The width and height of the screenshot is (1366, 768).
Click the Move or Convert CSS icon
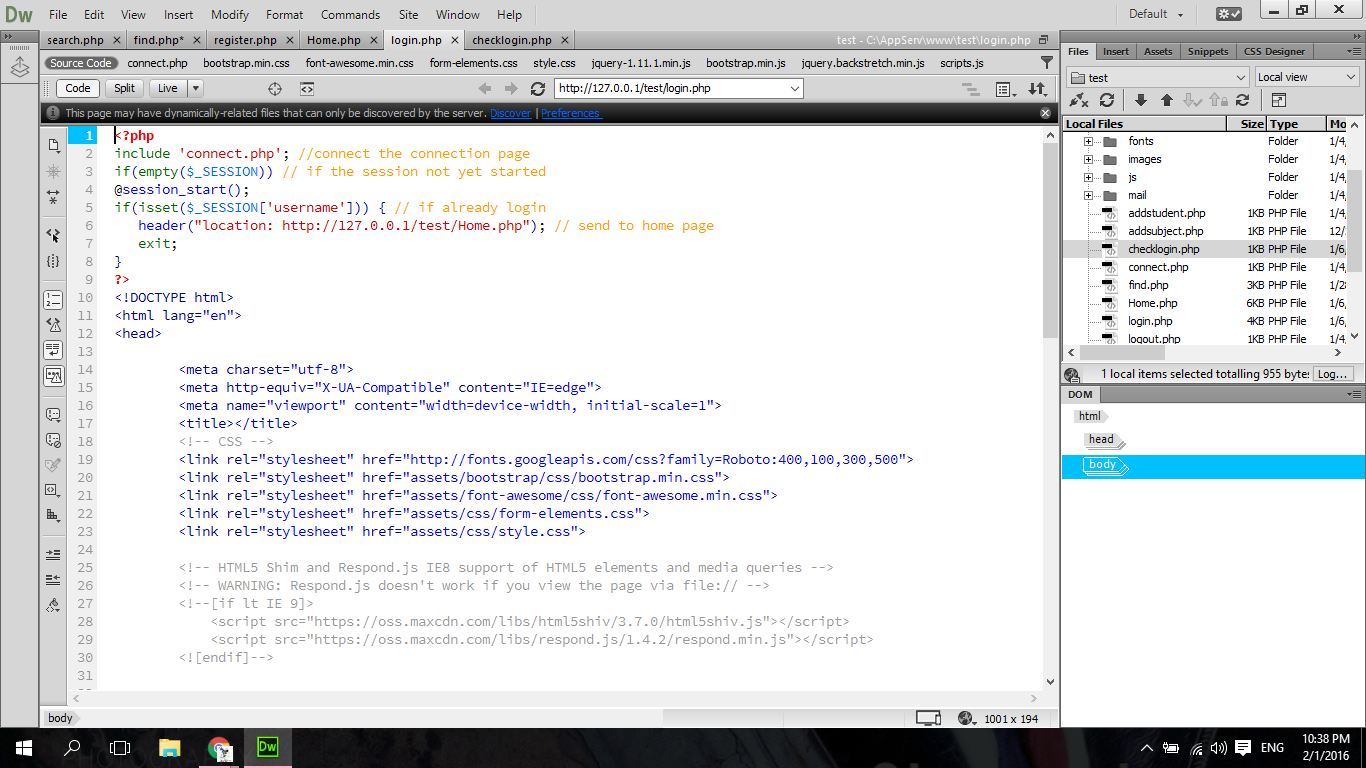[x=53, y=515]
